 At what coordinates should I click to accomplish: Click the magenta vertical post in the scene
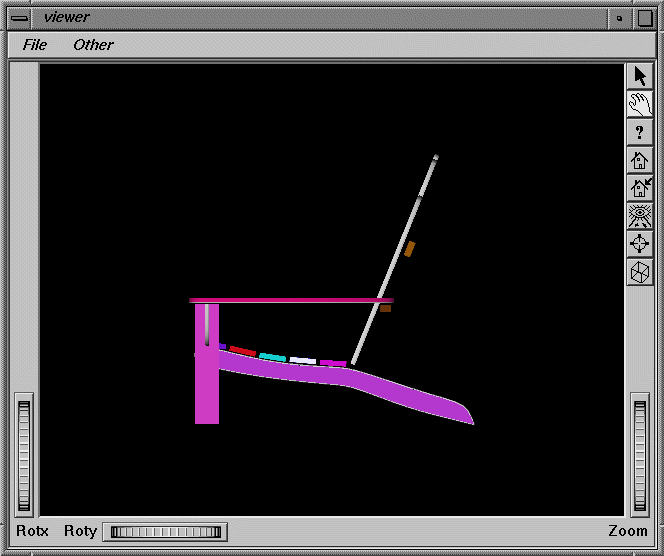click(x=207, y=390)
